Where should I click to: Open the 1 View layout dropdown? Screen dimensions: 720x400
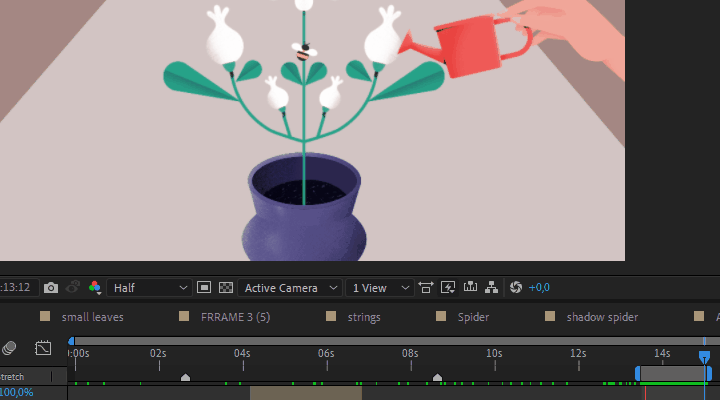[380, 288]
